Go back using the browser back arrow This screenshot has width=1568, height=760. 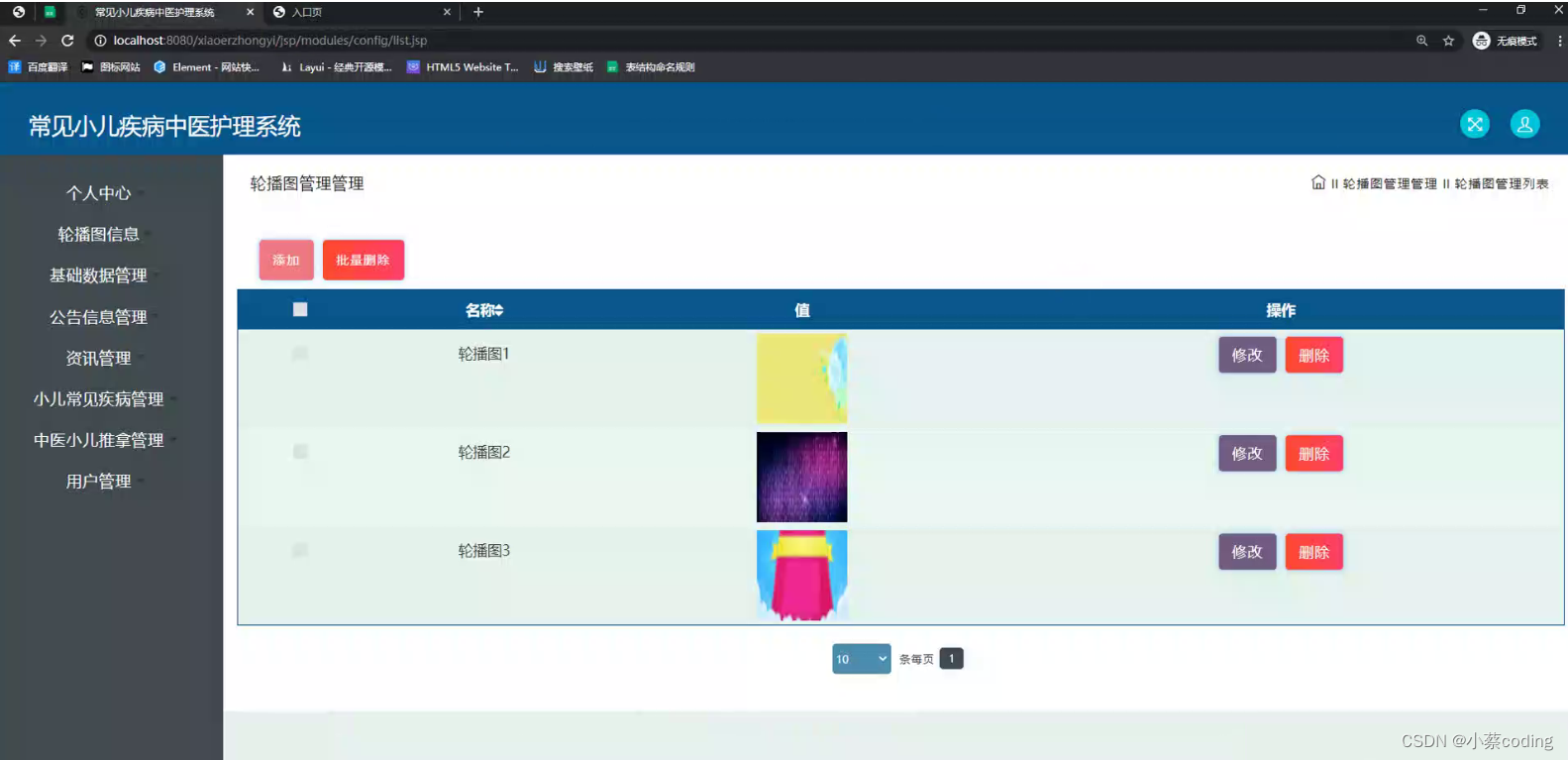14,41
